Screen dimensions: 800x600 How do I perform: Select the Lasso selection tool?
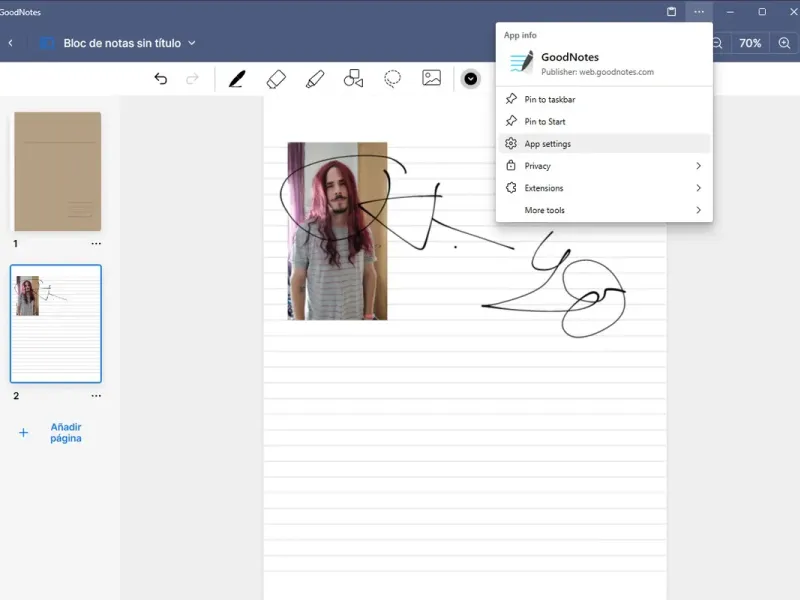[x=393, y=79]
